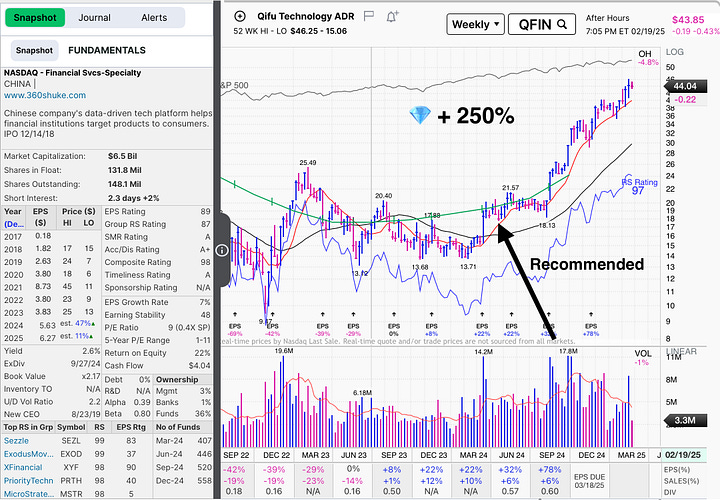The height and width of the screenshot is (500, 720).
Task: Click the VOL -1% label
Action: click(642, 358)
